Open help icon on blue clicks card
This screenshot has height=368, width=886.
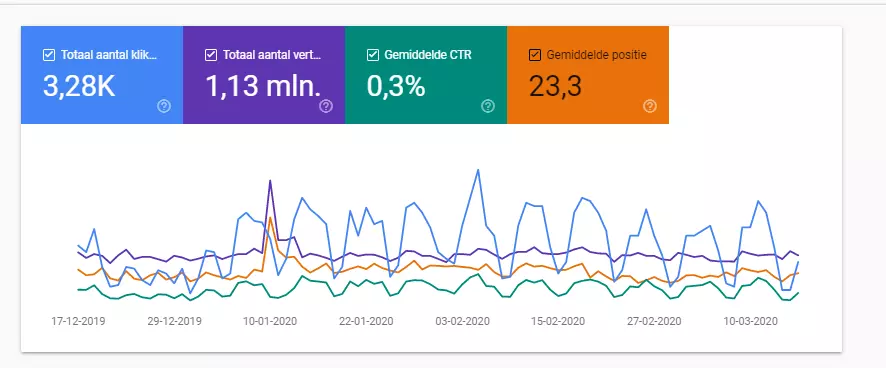[x=164, y=106]
